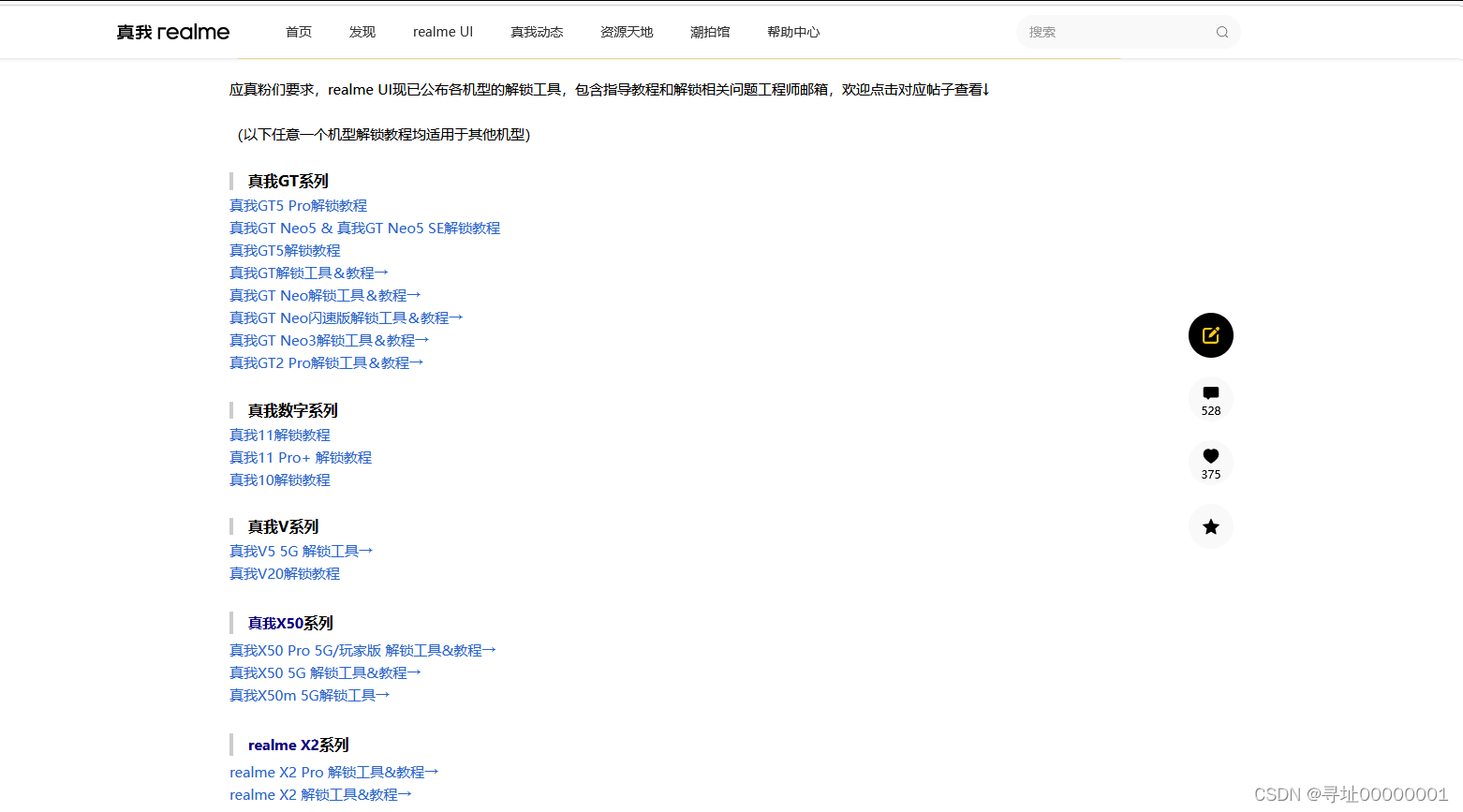The image size is (1463, 812).
Task: Open 真我GT Neo5 & Neo5 SE解锁教程 link
Action: pyautogui.click(x=364, y=229)
